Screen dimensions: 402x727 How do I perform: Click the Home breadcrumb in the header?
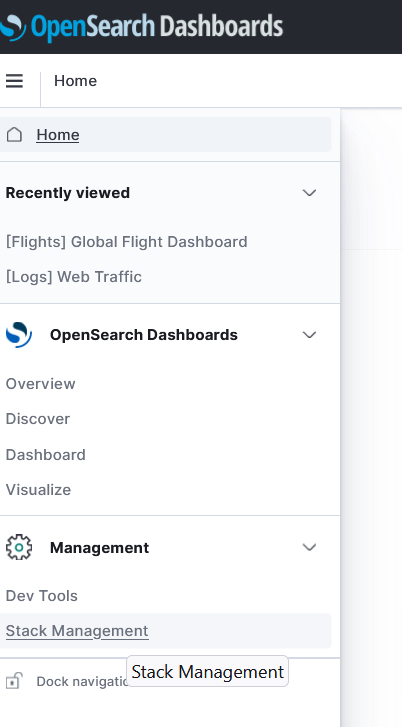pyautogui.click(x=76, y=81)
